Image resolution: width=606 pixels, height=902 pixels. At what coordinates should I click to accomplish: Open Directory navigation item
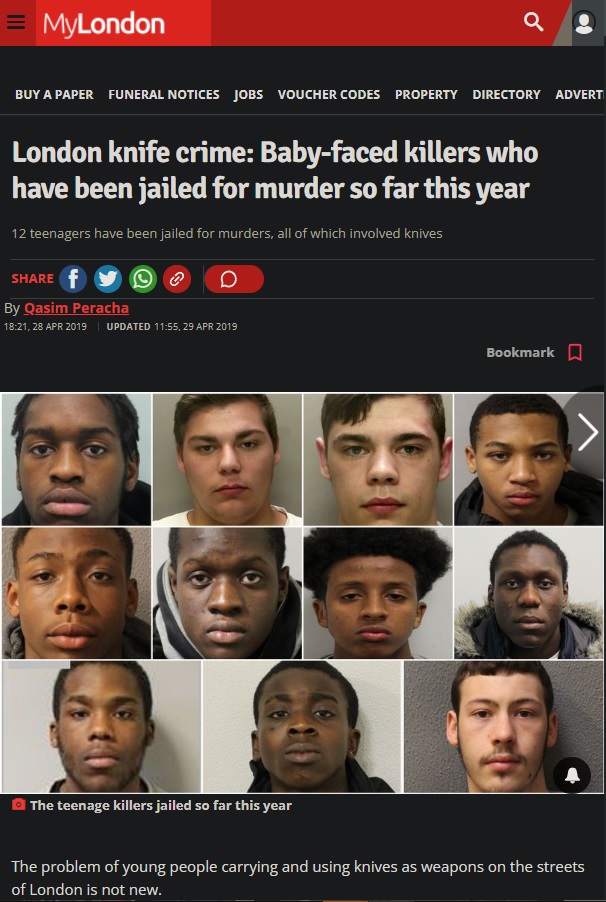506,94
